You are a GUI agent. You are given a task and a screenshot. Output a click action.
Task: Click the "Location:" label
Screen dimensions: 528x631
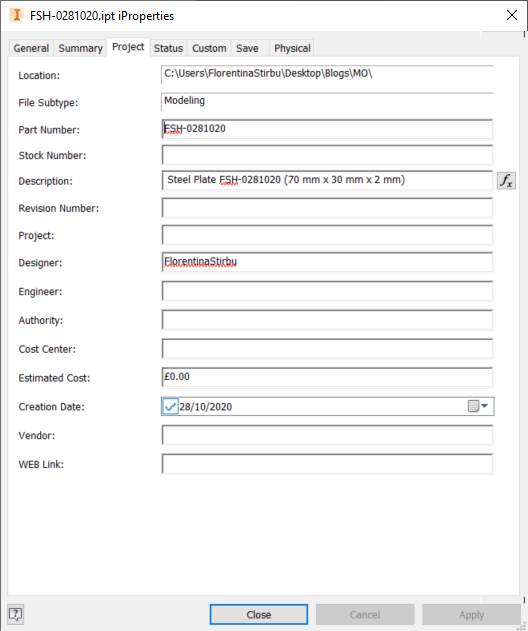[39, 76]
